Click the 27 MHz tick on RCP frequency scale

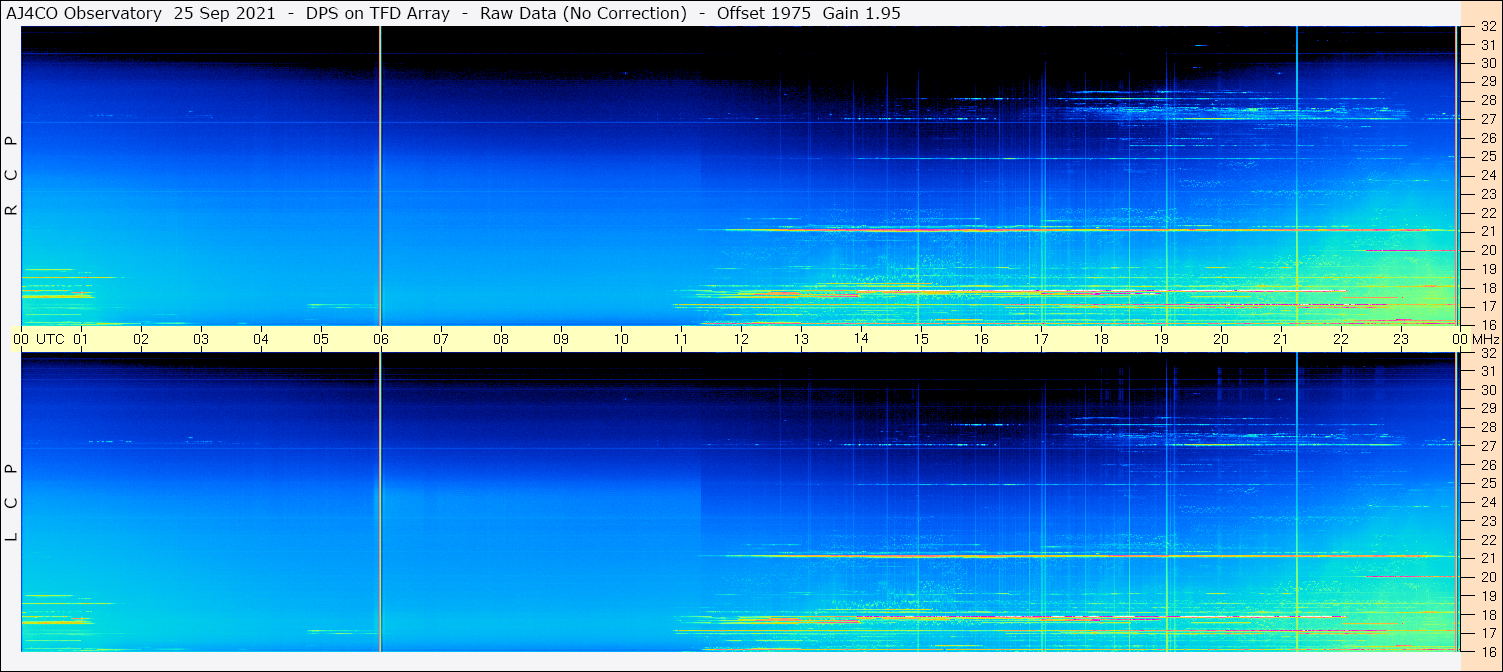coord(1488,119)
